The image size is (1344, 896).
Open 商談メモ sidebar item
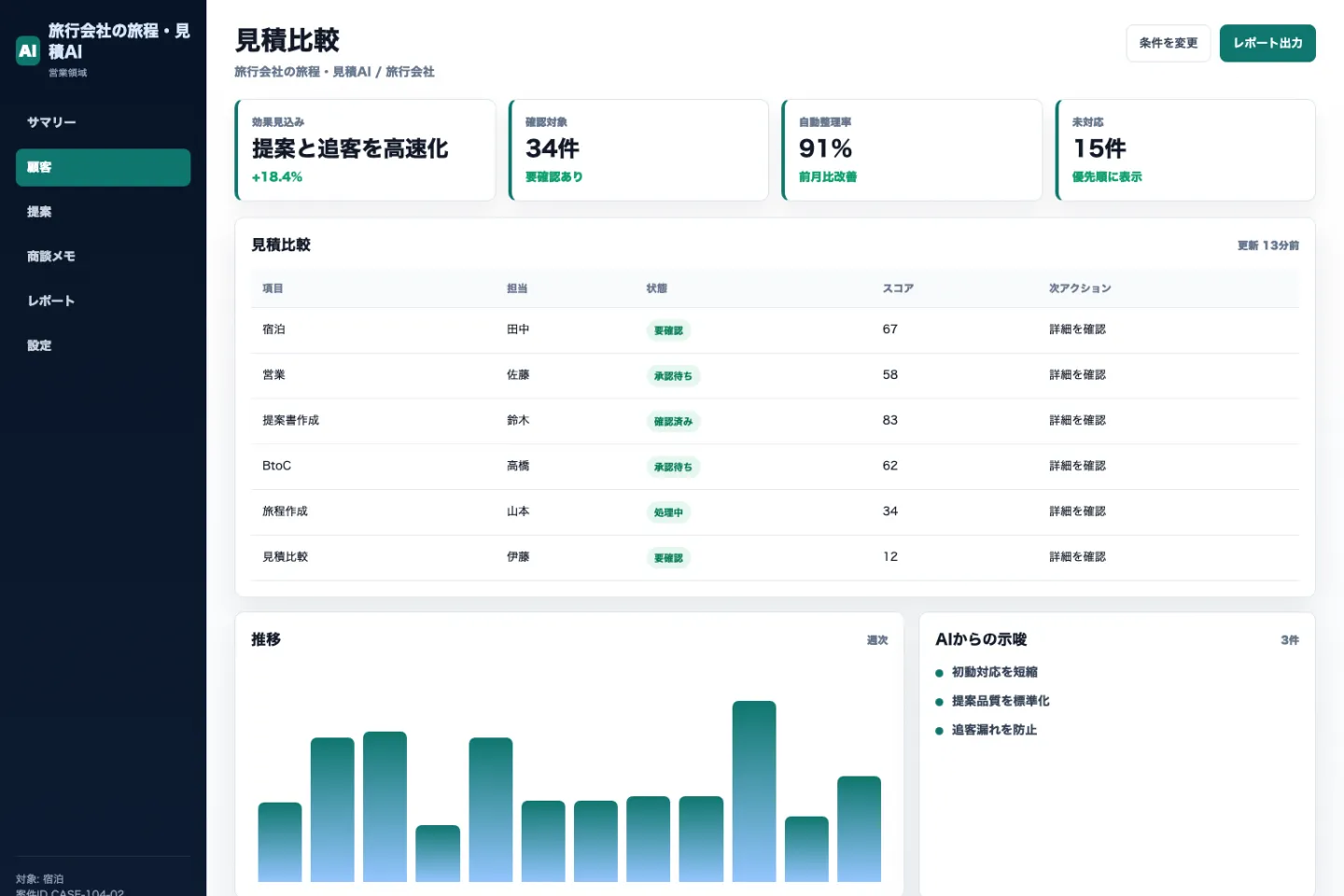(103, 256)
